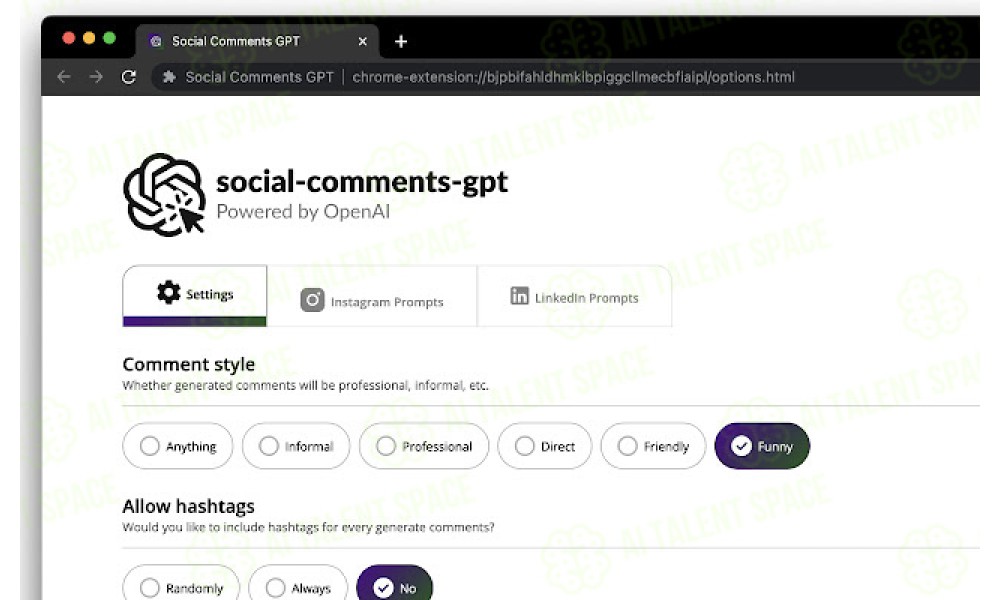Click the browser forward arrow
Image resolution: width=1000 pixels, height=600 pixels.
point(96,77)
